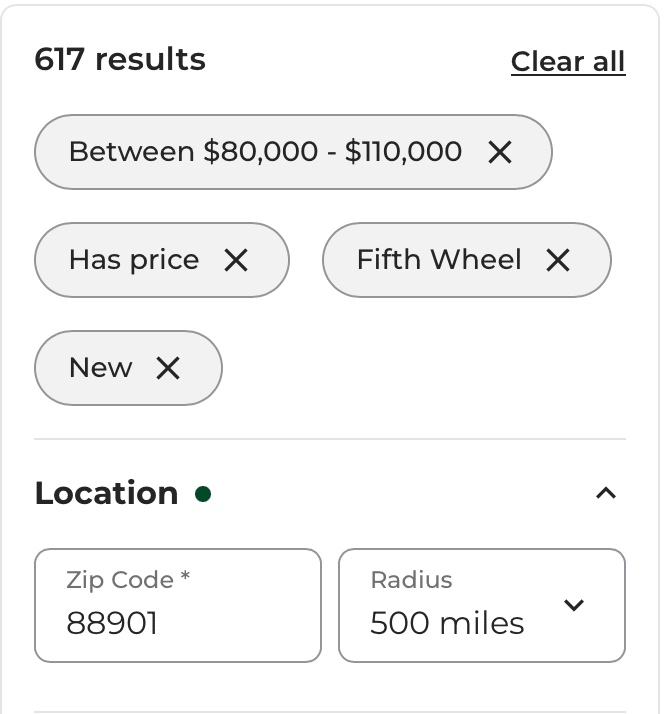The width and height of the screenshot is (664, 714).
Task: Collapse the Location section chevron
Action: [x=606, y=493]
